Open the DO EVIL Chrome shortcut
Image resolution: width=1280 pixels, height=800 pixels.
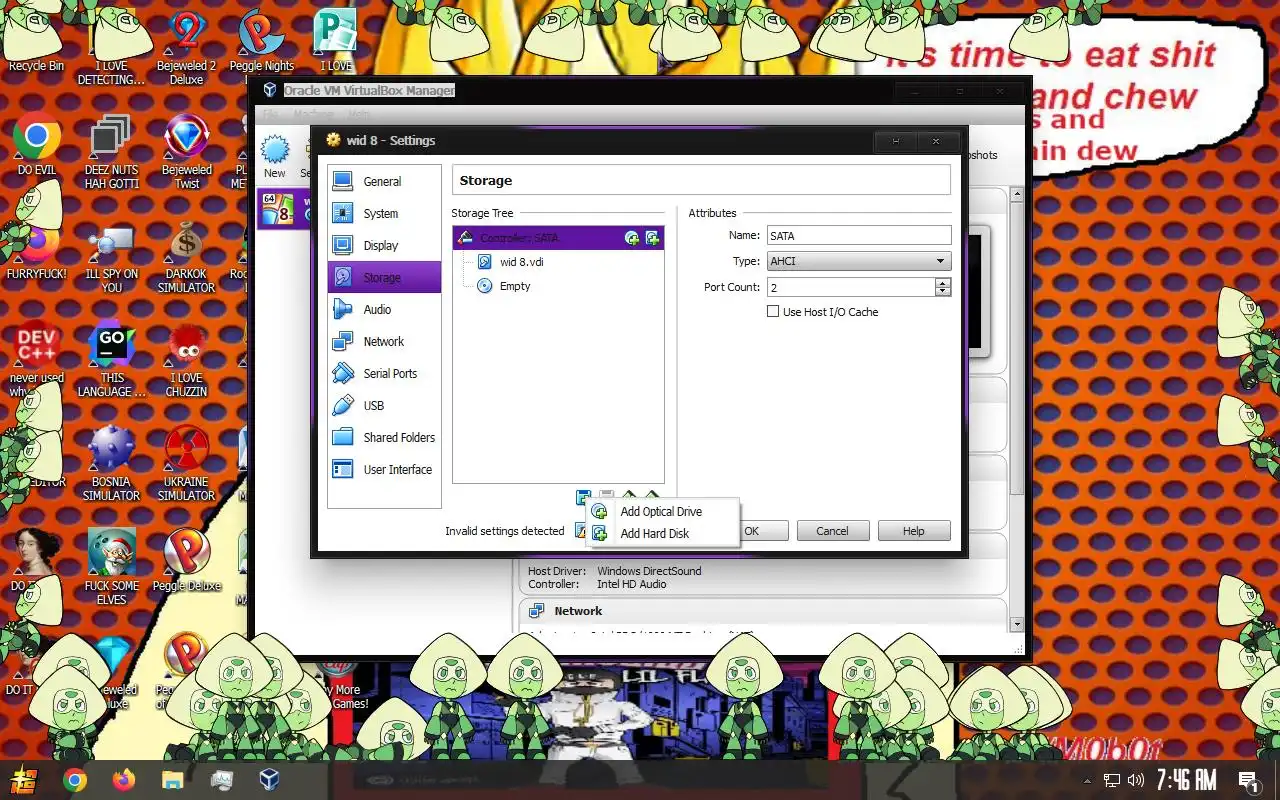point(37,146)
